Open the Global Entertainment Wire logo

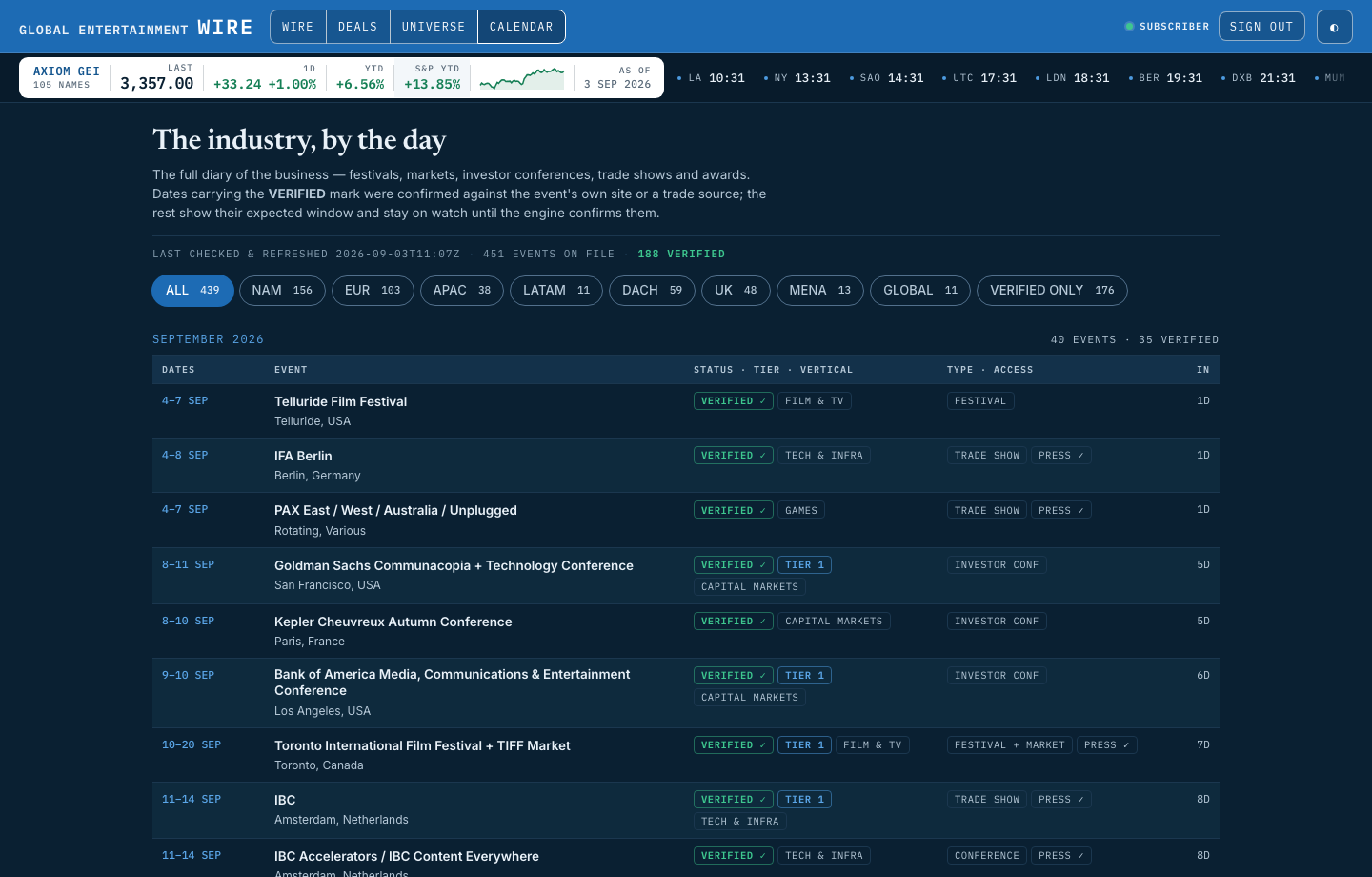pyautogui.click(x=135, y=28)
